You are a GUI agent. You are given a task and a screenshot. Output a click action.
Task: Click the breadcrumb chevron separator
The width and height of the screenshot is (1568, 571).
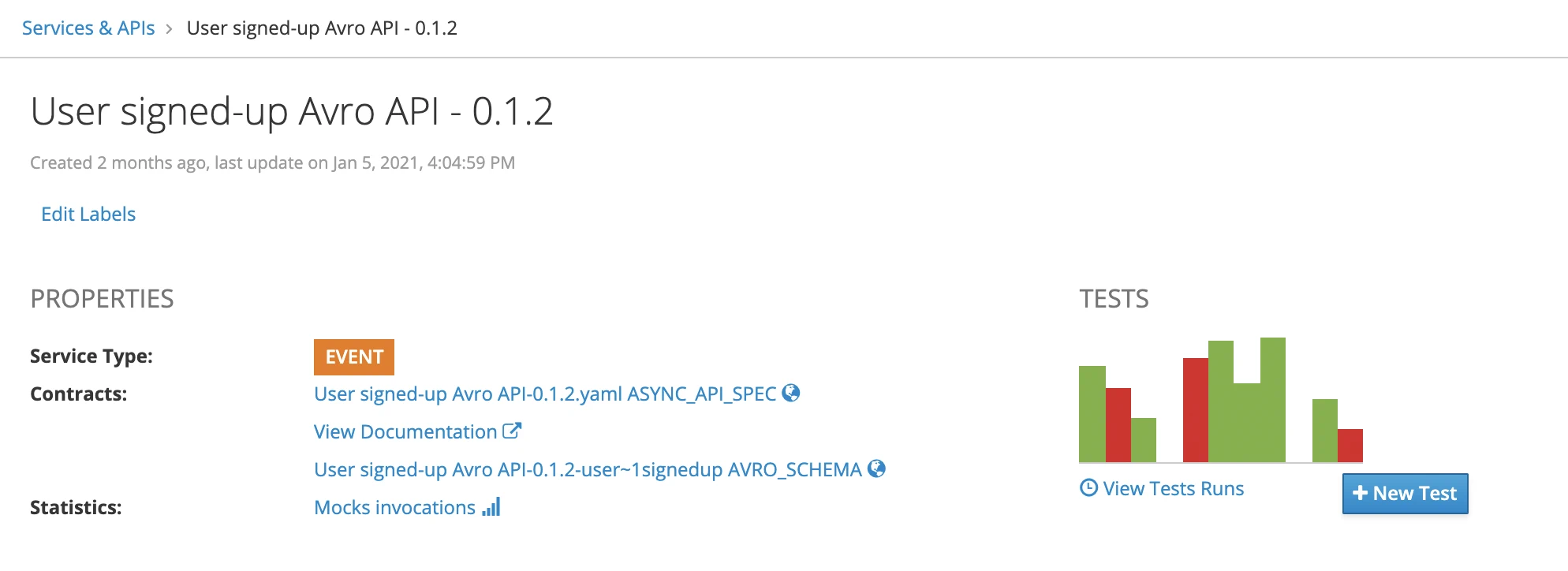pyautogui.click(x=170, y=29)
